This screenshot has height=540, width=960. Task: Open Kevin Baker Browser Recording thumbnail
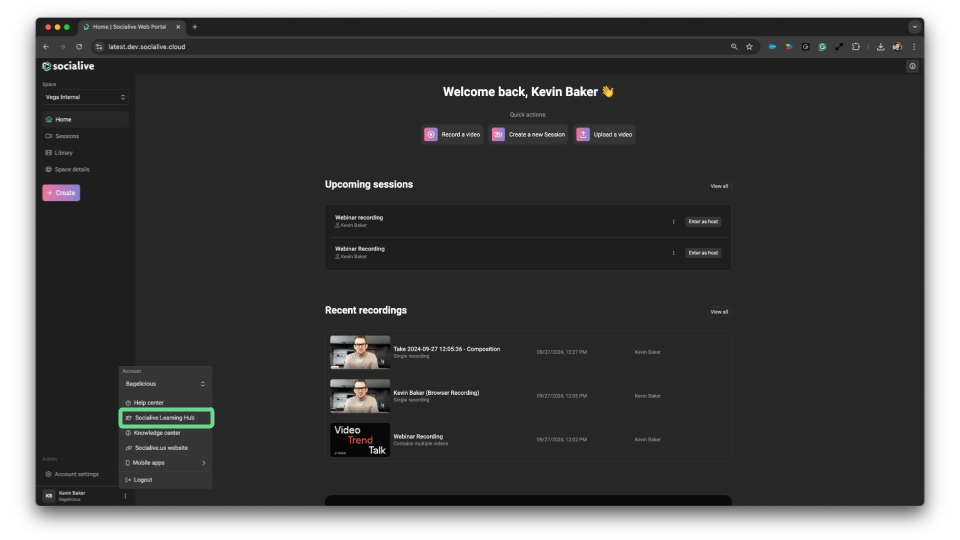click(360, 396)
